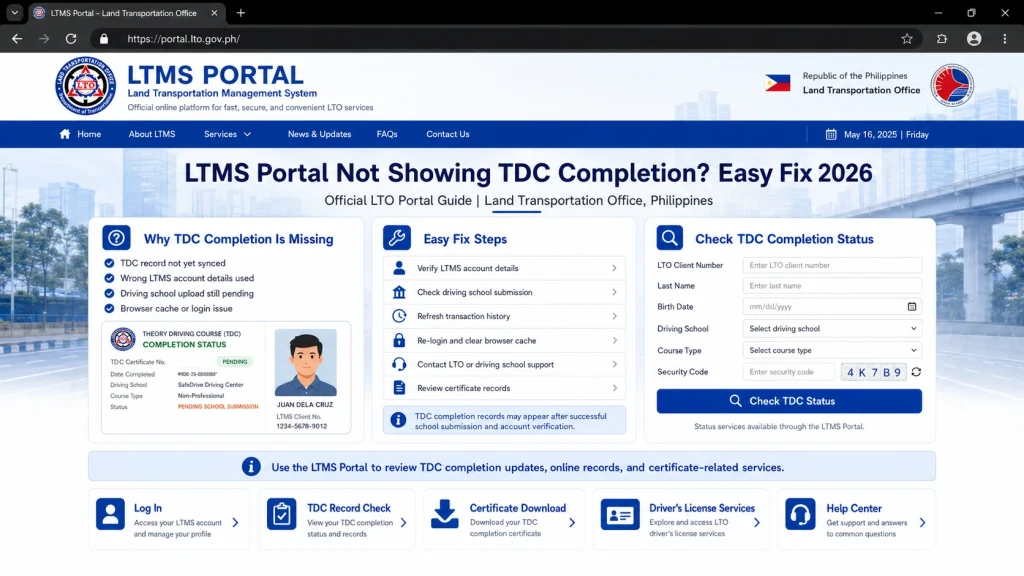Viewport: 1024px width, 576px height.
Task: Focus the Last Name input field
Action: click(832, 285)
